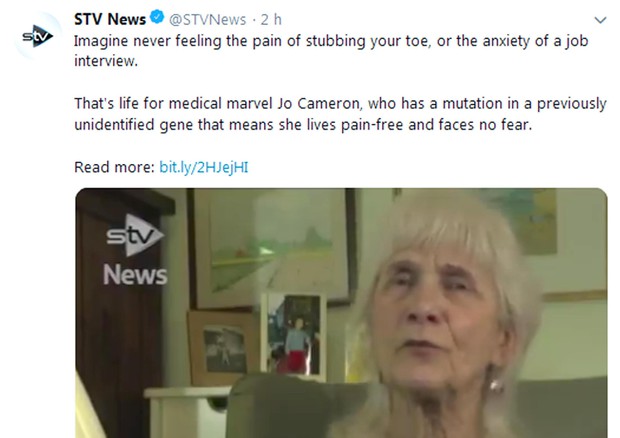Image resolution: width=620 pixels, height=438 pixels.
Task: Click the small framed photo with the red skirt
Action: pyautogui.click(x=294, y=335)
